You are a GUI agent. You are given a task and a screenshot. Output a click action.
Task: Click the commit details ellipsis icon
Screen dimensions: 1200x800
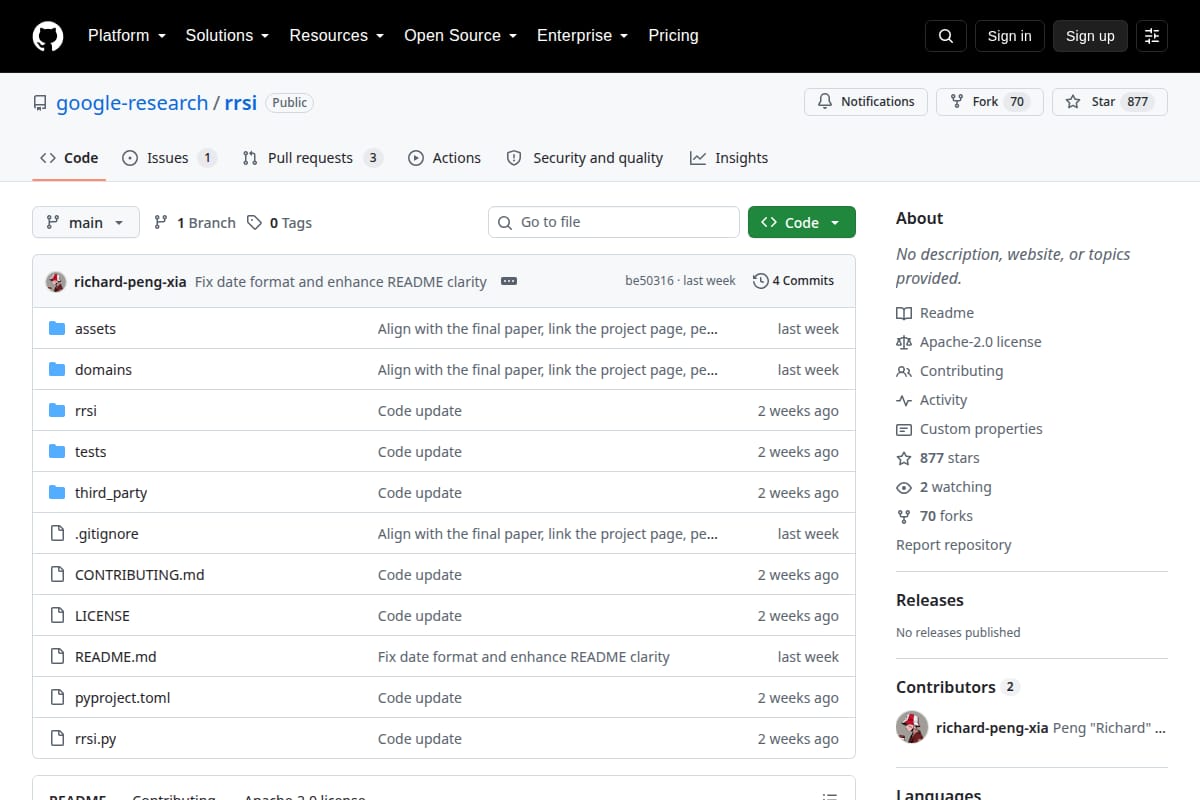click(x=509, y=281)
